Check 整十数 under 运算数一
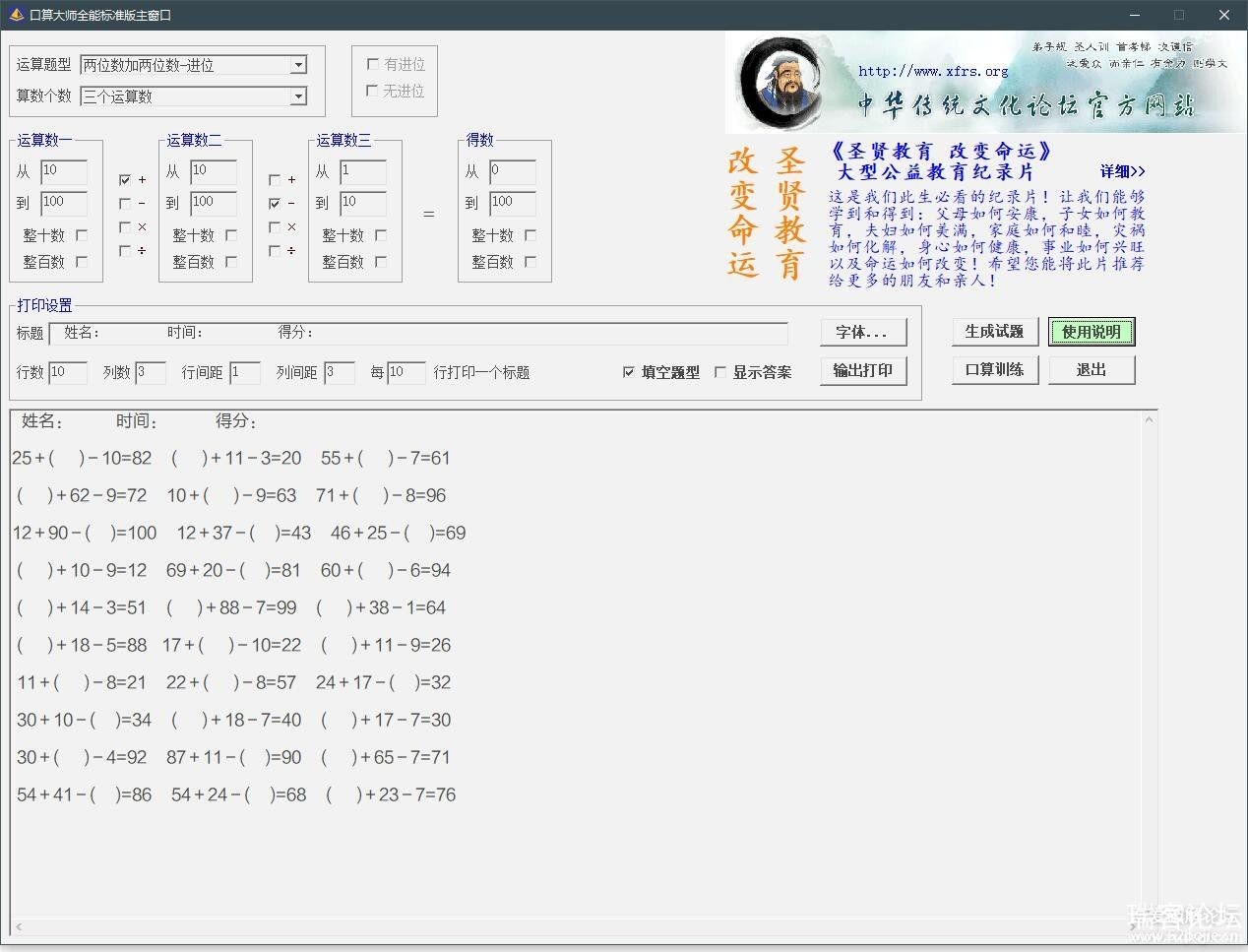The width and height of the screenshot is (1248, 952). click(x=82, y=235)
